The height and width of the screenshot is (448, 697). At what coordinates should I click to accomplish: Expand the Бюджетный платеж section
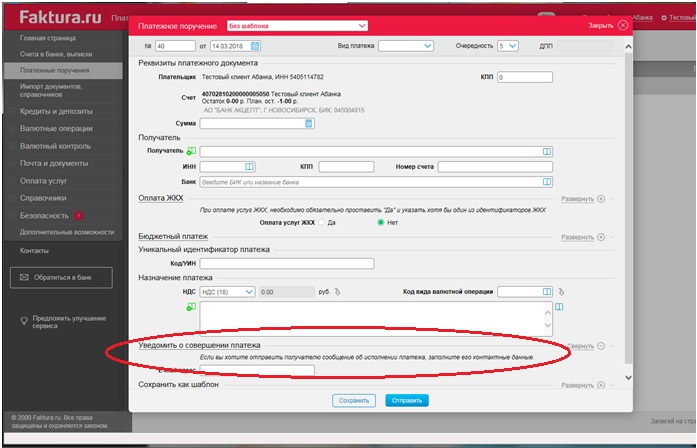582,237
